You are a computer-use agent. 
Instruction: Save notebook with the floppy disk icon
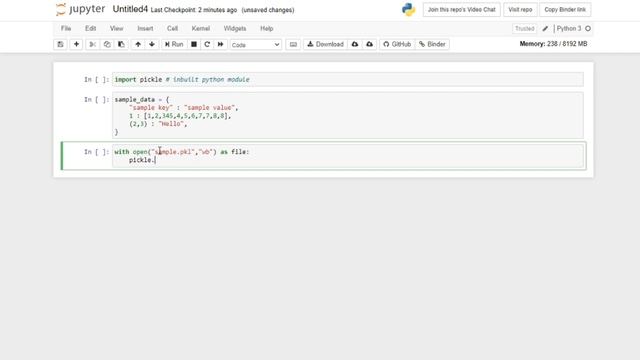tap(60, 44)
